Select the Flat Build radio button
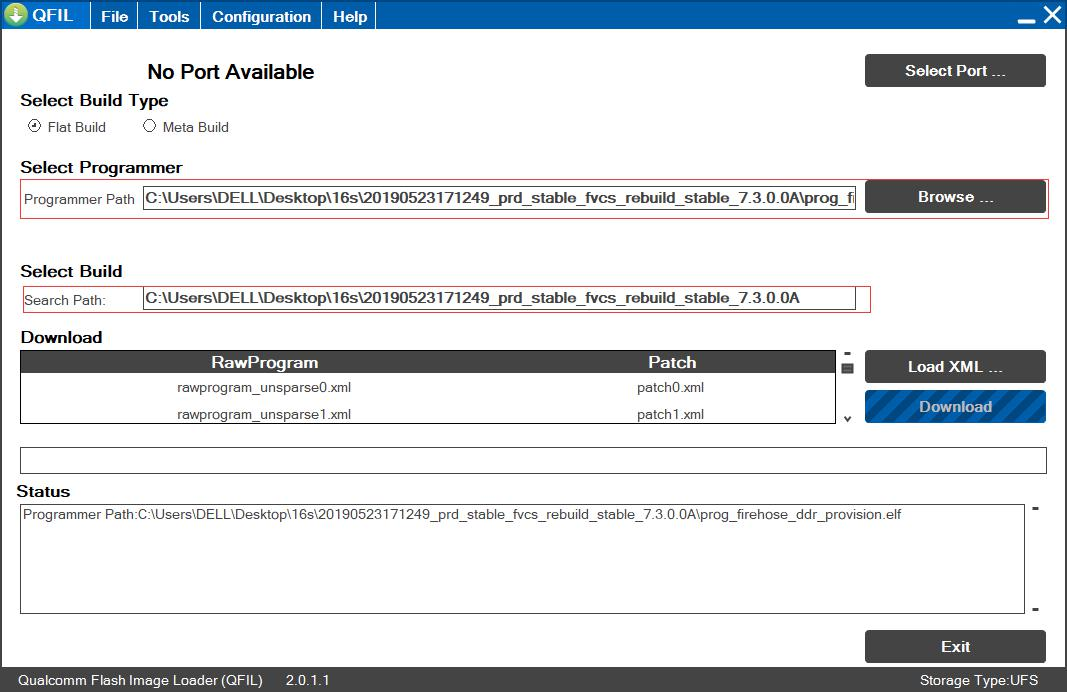This screenshot has width=1067, height=692. (x=34, y=126)
